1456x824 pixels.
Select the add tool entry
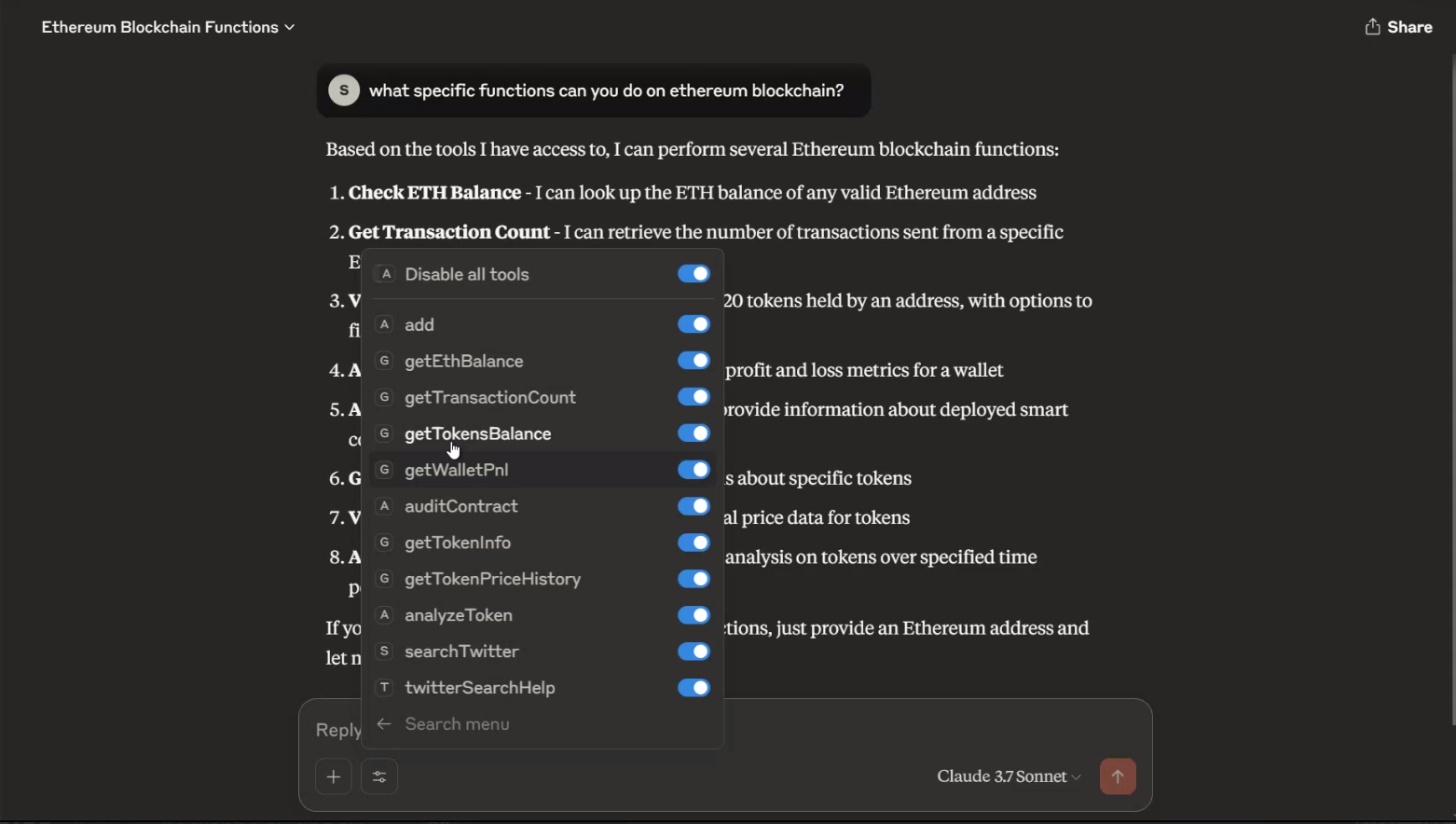click(543, 324)
